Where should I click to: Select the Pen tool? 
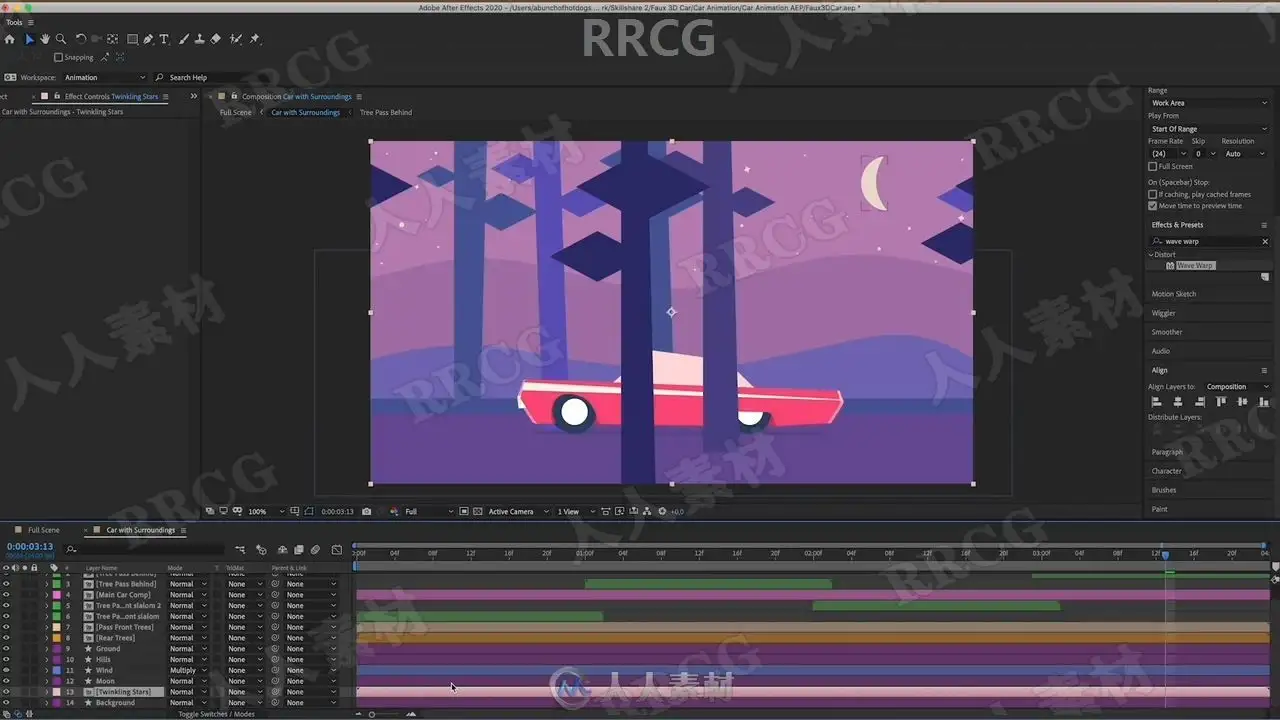click(148, 39)
